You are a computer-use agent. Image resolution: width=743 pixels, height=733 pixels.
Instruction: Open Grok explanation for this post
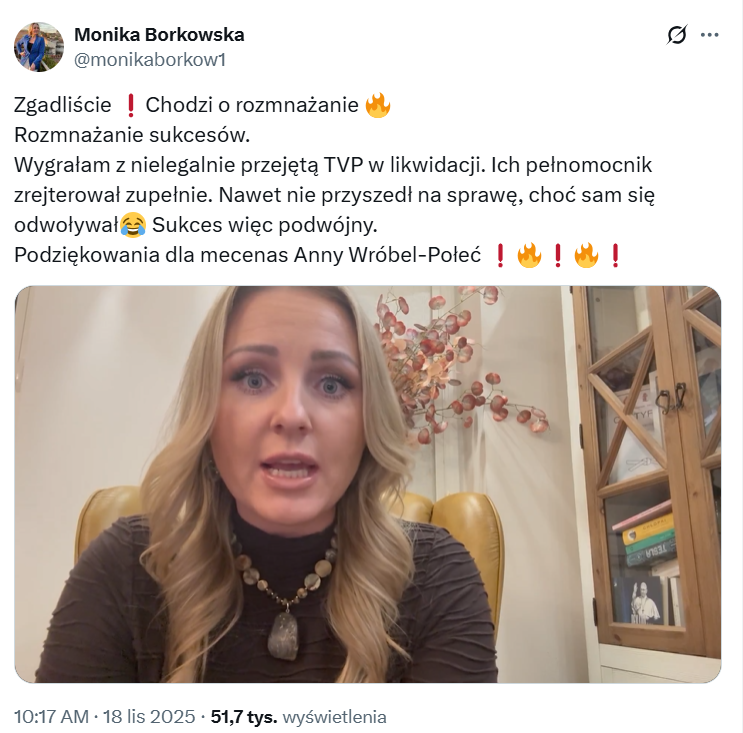pos(677,35)
